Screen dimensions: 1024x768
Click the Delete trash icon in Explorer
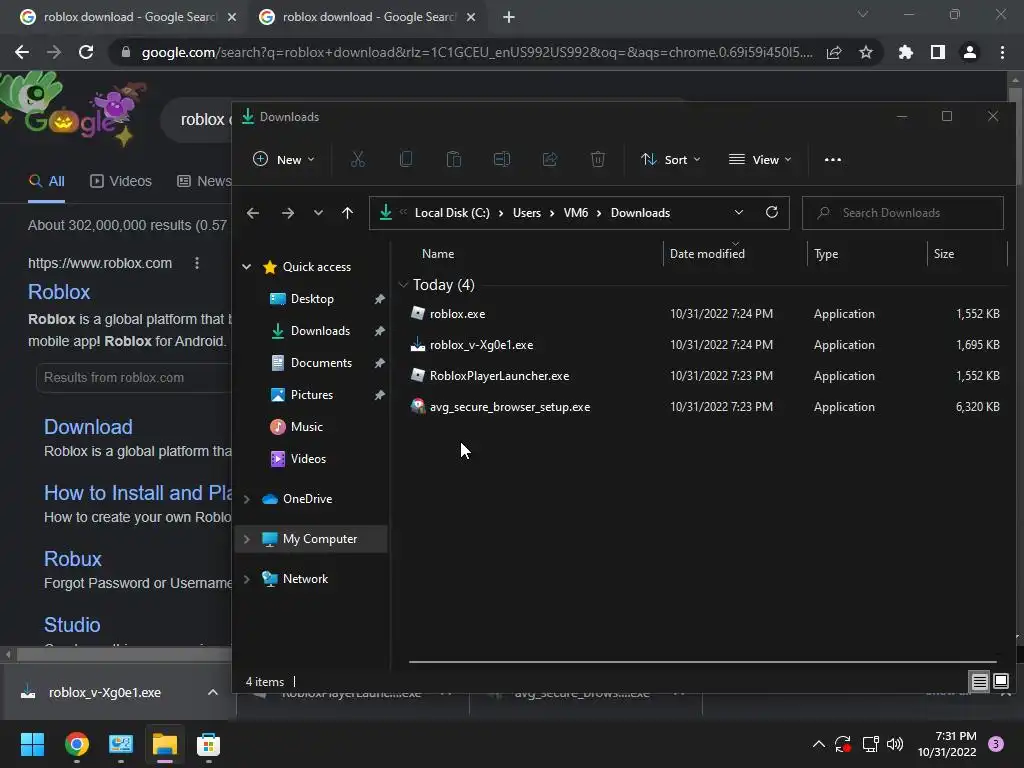click(598, 159)
